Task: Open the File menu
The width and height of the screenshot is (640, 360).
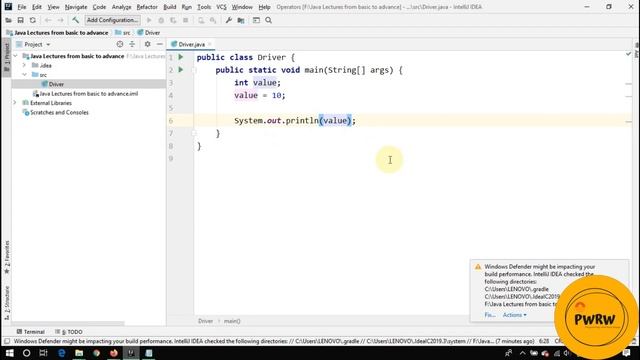Action: click(x=22, y=7)
